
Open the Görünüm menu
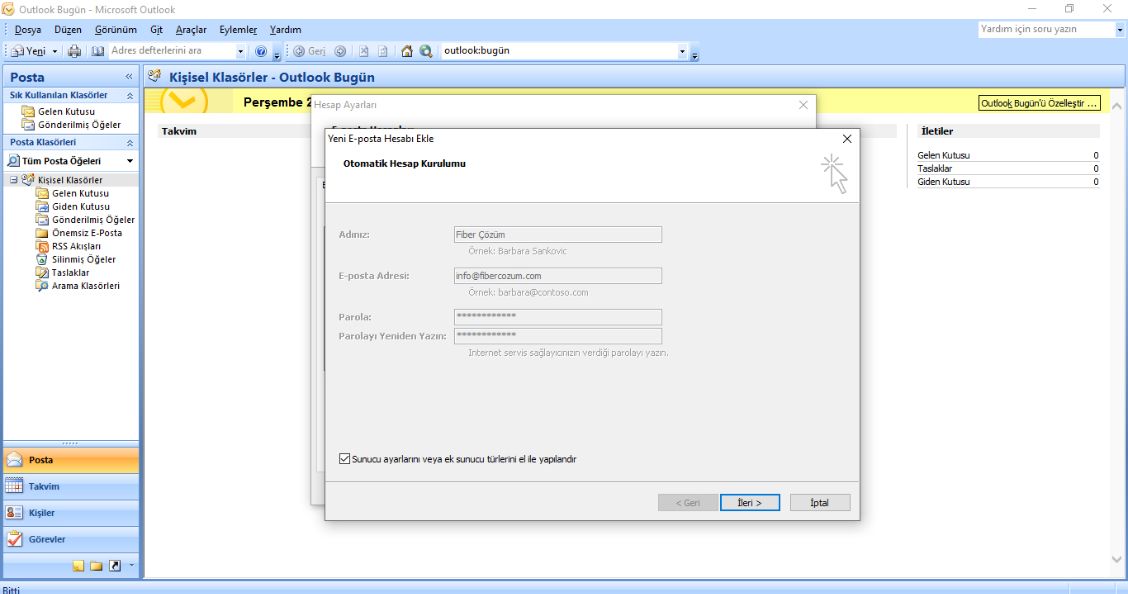pos(115,30)
